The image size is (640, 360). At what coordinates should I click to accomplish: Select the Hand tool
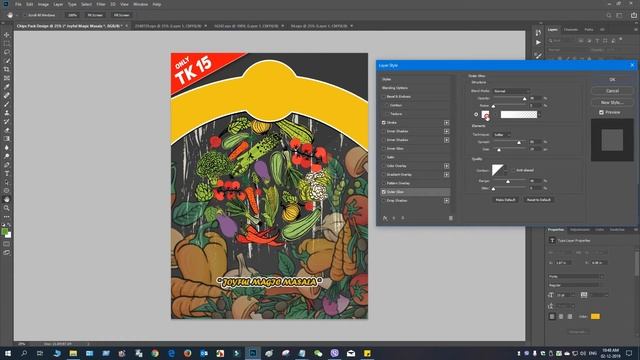(7, 200)
